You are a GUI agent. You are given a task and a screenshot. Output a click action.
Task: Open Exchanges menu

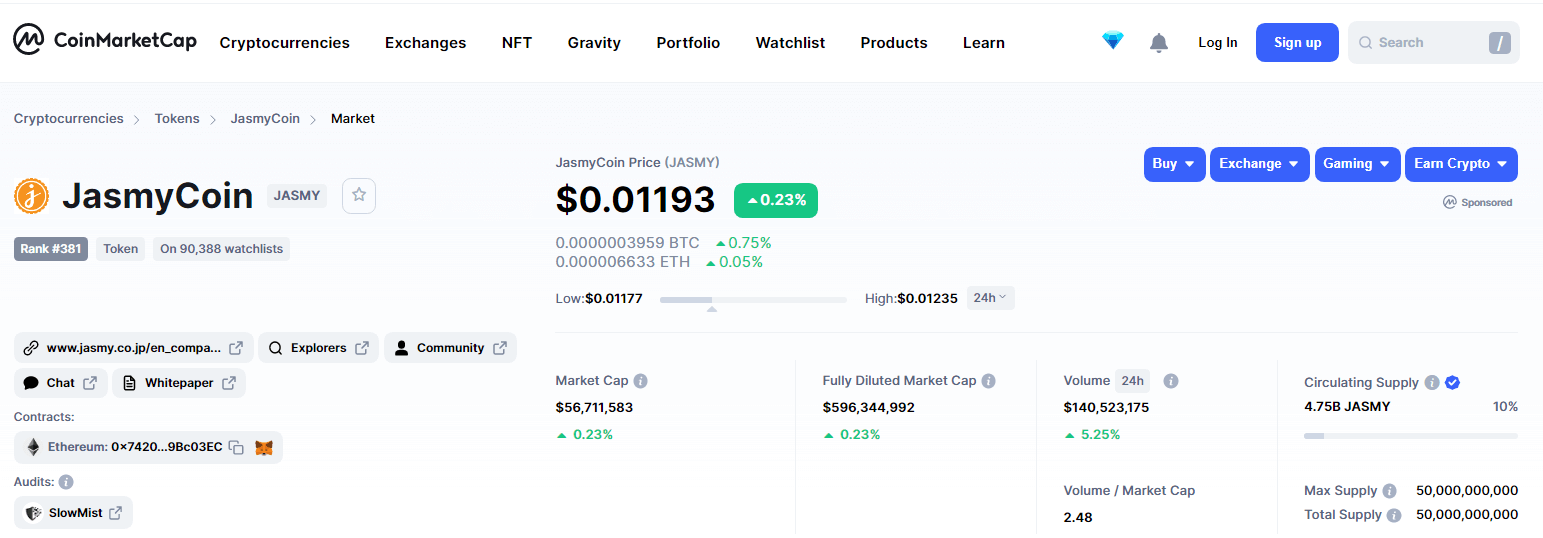(x=426, y=43)
